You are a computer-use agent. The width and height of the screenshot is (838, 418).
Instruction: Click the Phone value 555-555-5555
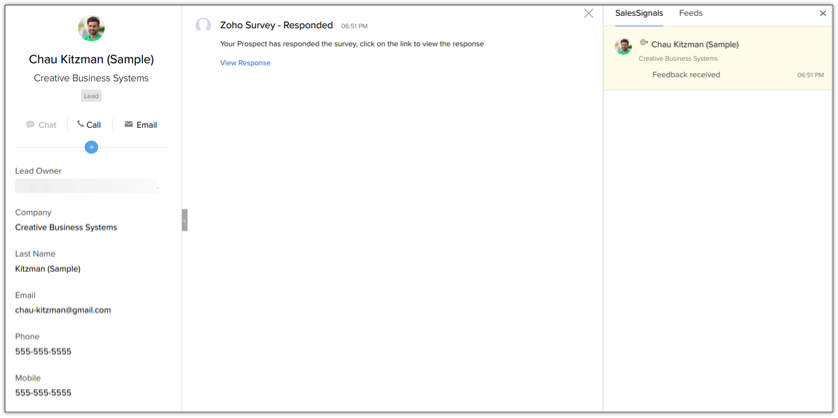(43, 352)
